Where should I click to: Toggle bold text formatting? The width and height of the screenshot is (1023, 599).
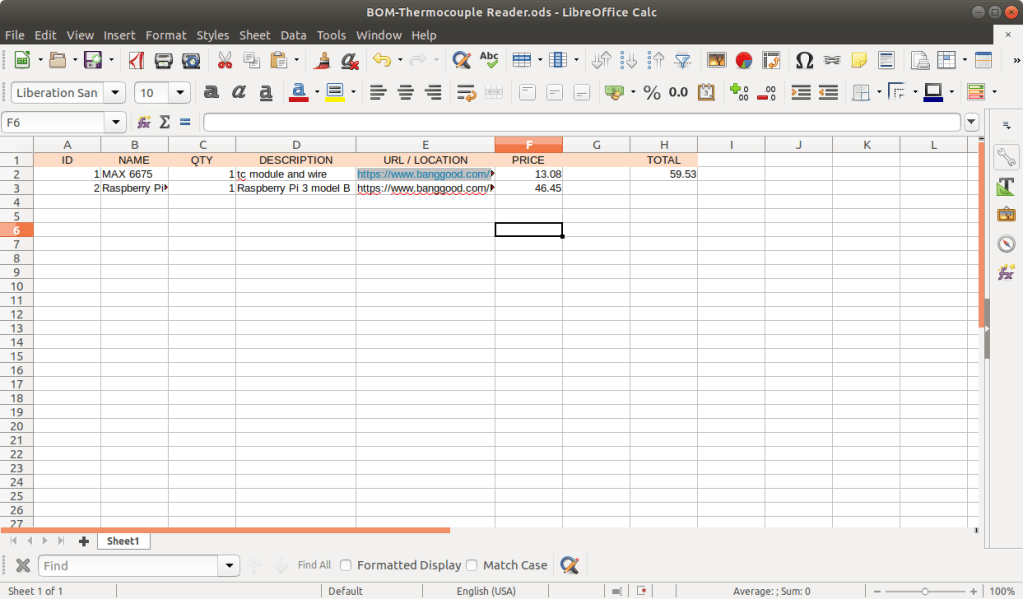[x=211, y=93]
